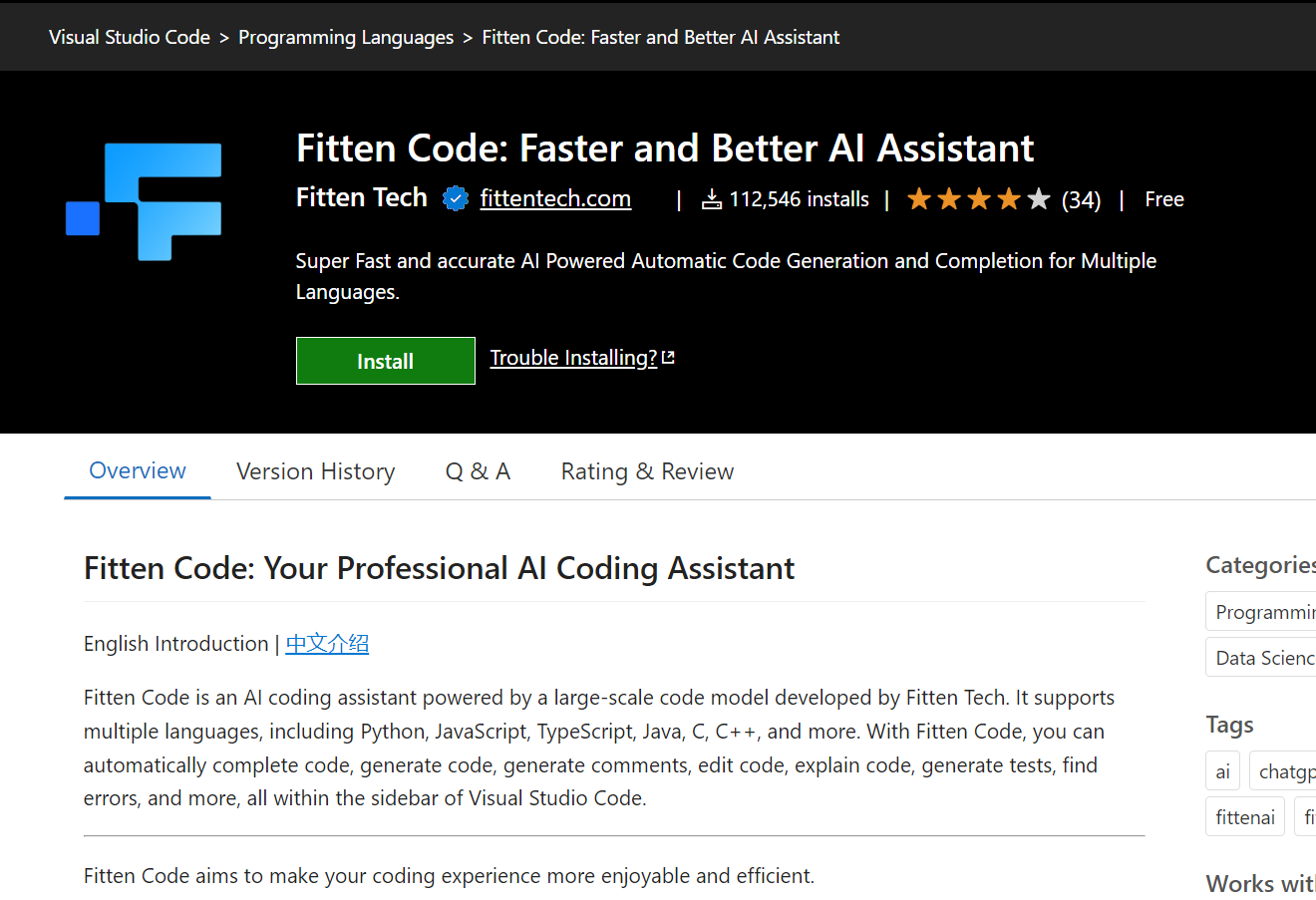Click the 112,546 installs text
The height and width of the screenshot is (900, 1316).
[x=800, y=199]
